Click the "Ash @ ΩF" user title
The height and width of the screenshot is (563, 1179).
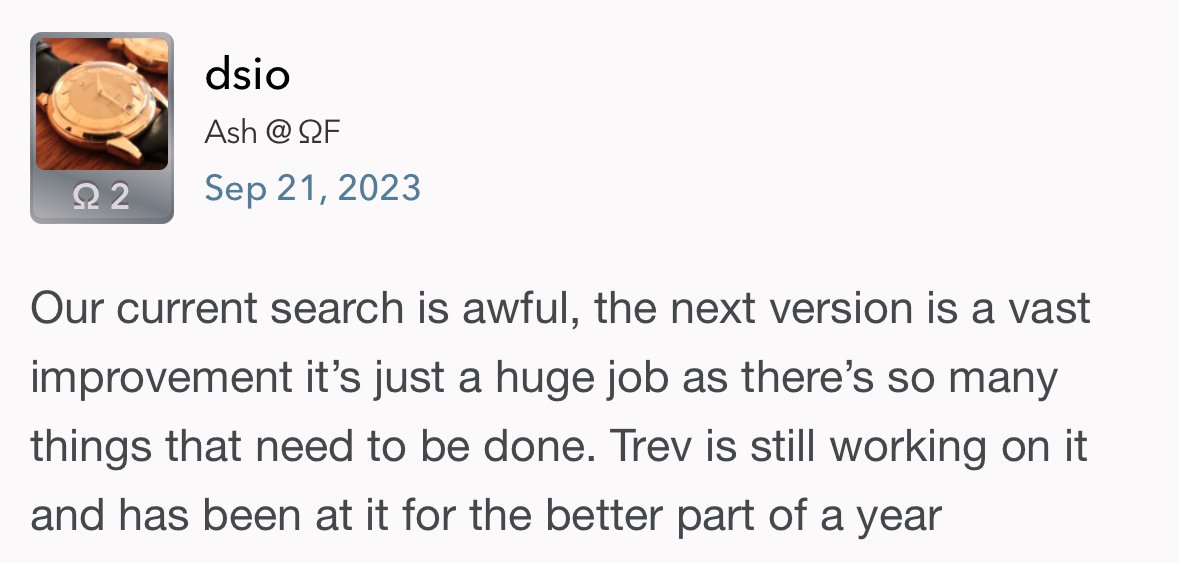pos(272,131)
